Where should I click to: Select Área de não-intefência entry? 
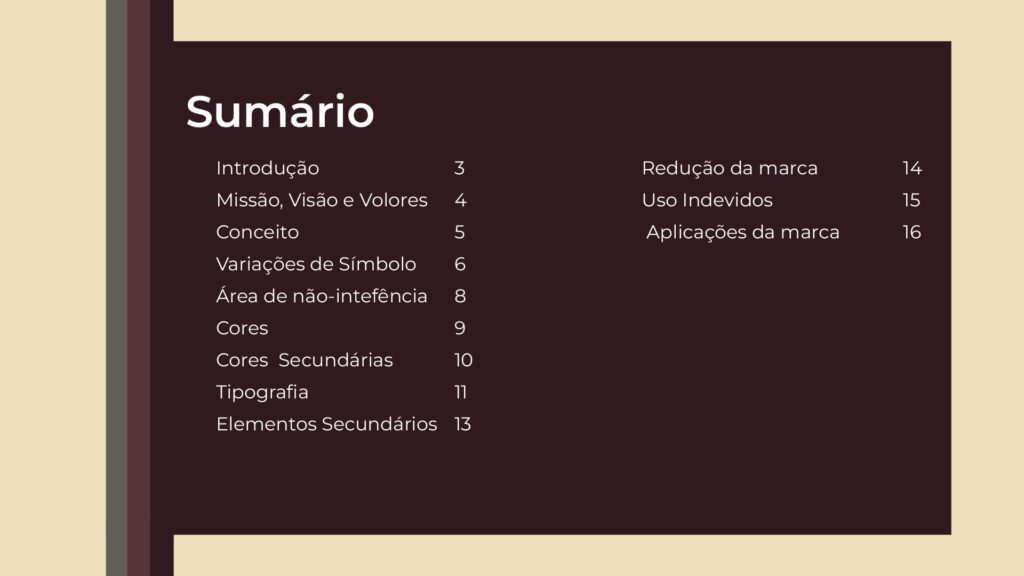[322, 296]
